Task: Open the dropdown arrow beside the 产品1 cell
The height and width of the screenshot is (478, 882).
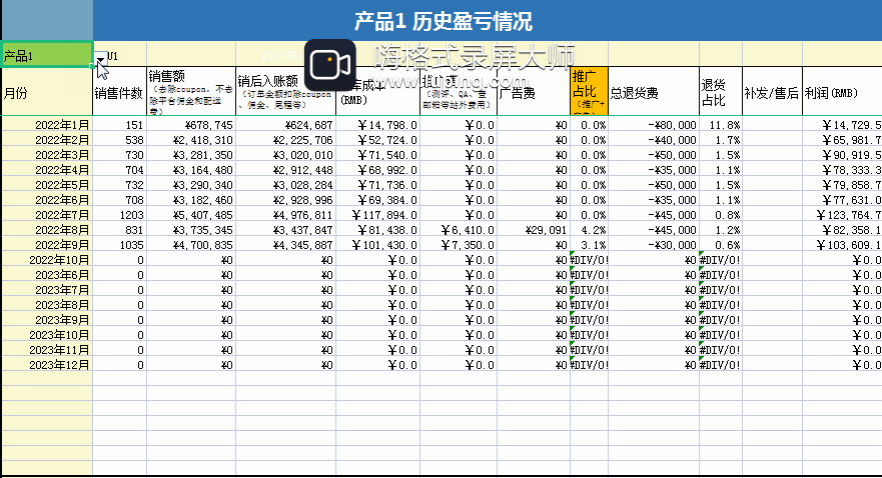Action: pos(100,58)
